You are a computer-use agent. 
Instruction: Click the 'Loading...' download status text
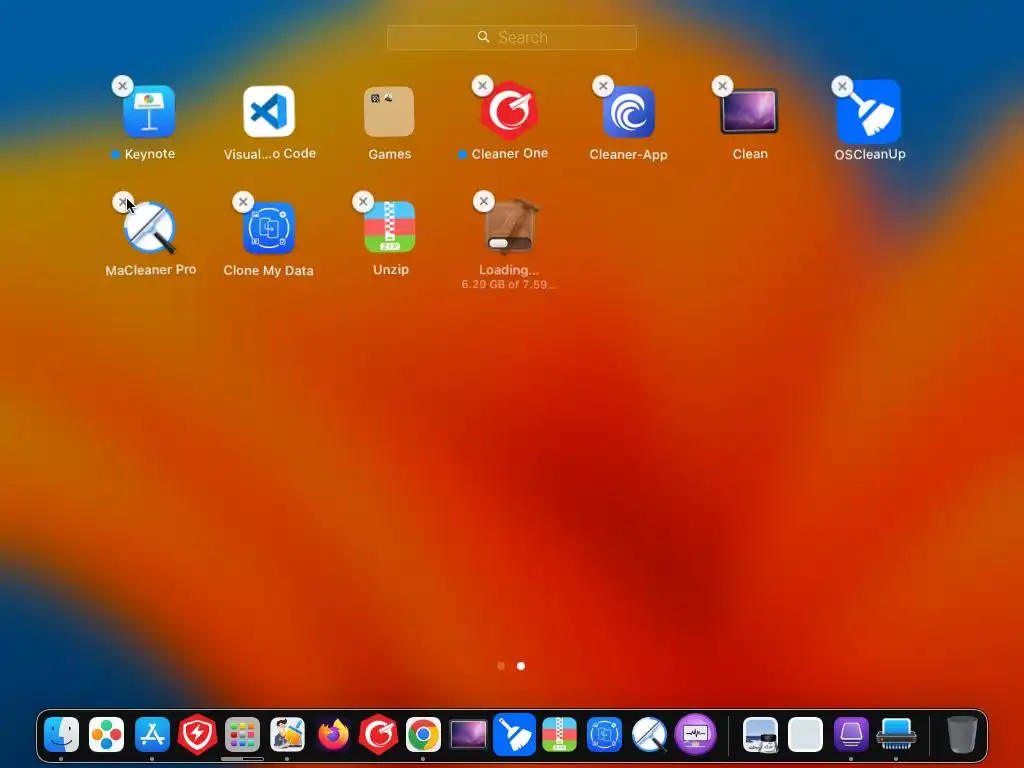coord(509,270)
